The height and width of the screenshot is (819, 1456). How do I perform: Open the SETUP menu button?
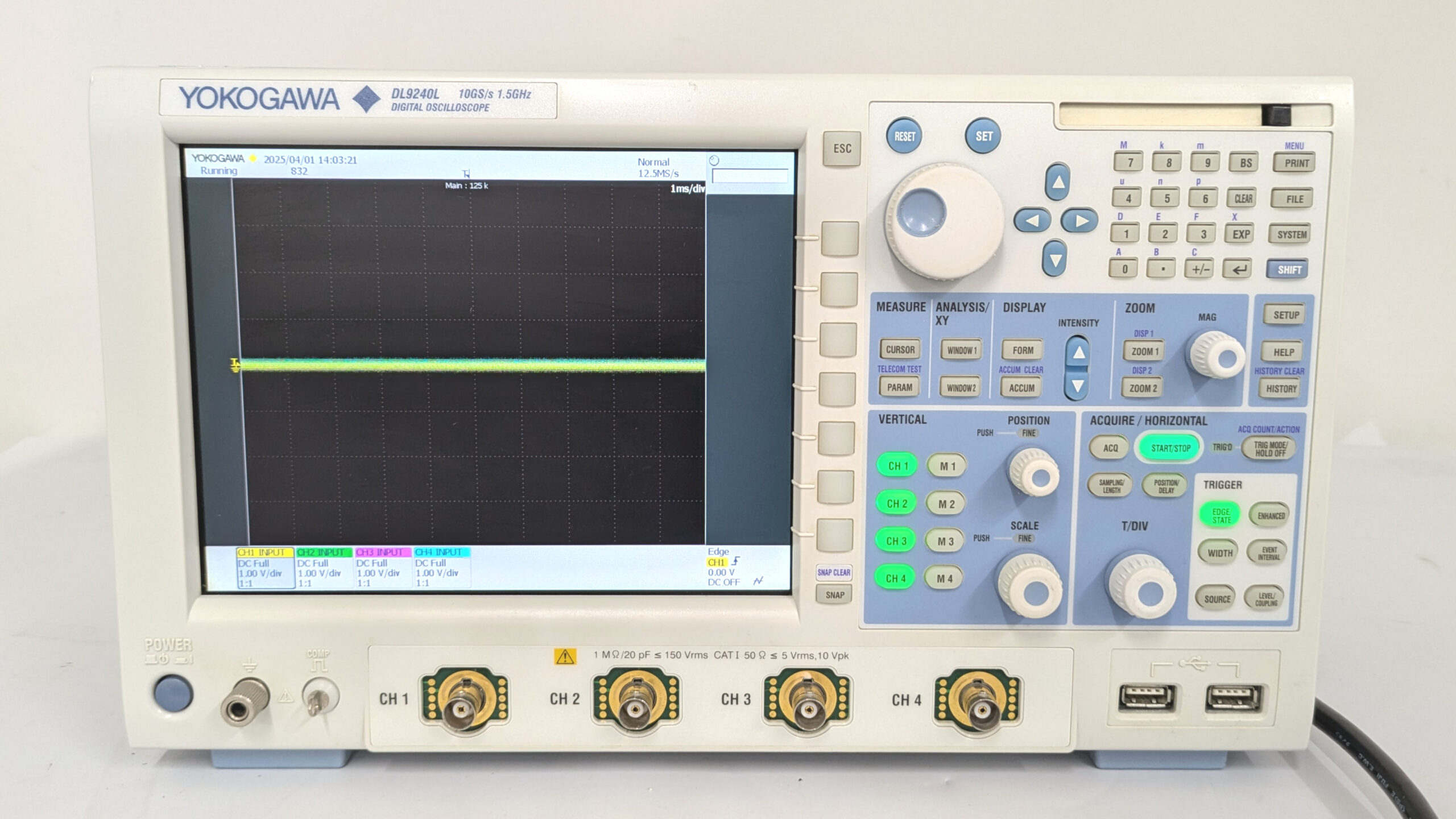(x=1285, y=315)
